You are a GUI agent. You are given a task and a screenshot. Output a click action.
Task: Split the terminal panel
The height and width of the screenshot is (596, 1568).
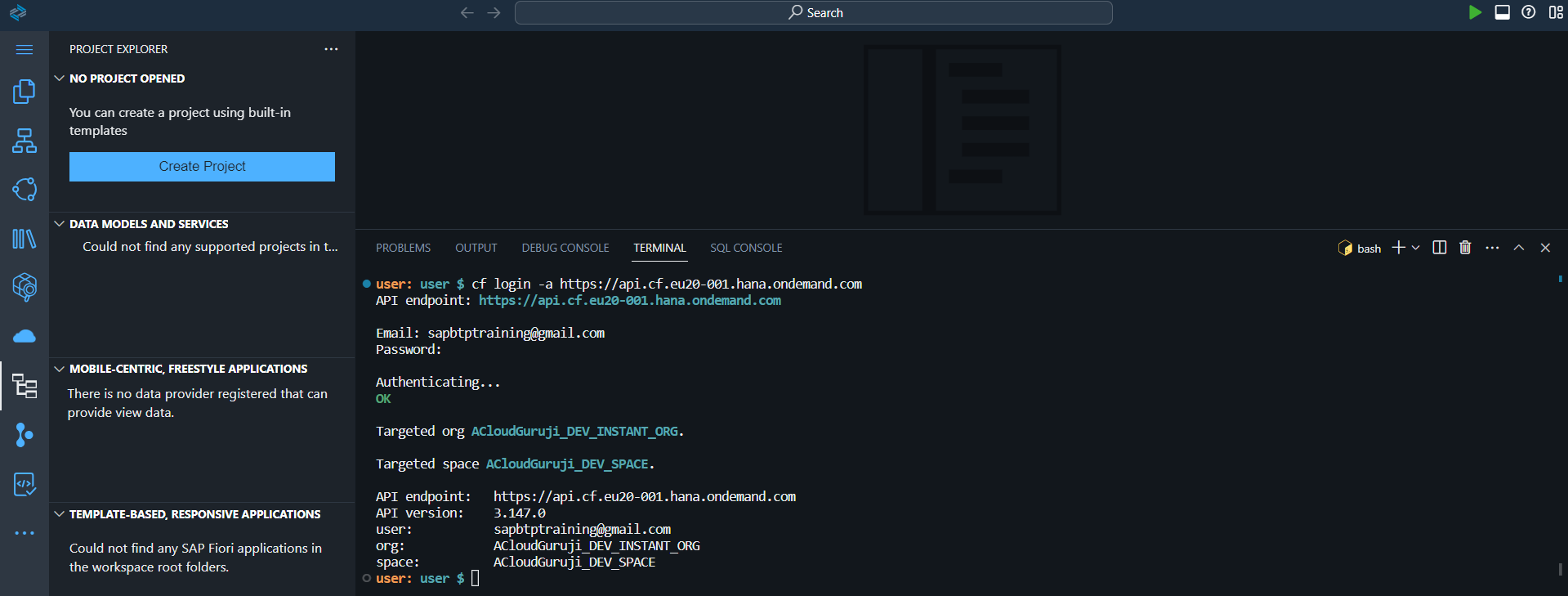(1440, 248)
